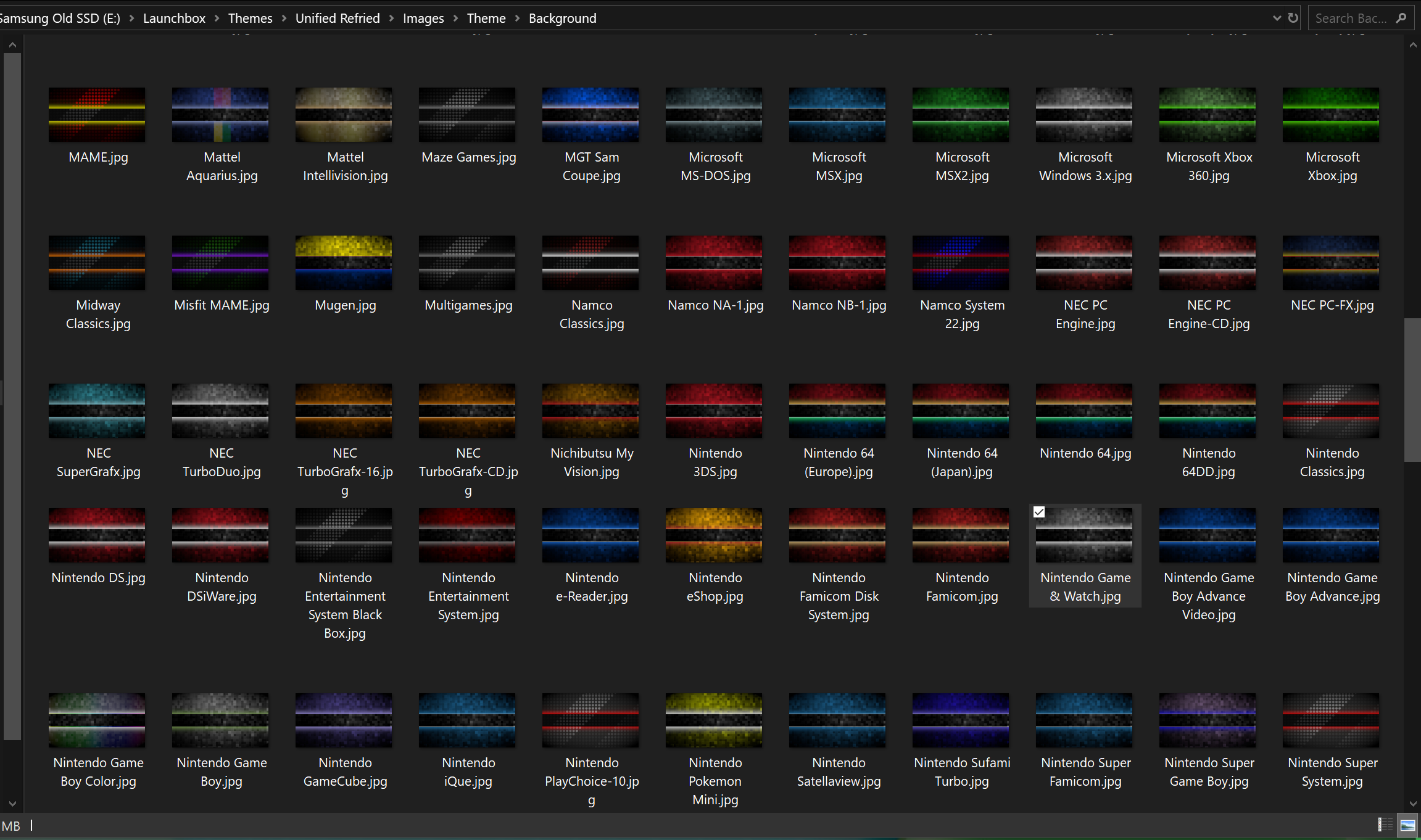The image size is (1421, 840).
Task: Expand the chevron after Theme breadcrumb
Action: [x=517, y=18]
